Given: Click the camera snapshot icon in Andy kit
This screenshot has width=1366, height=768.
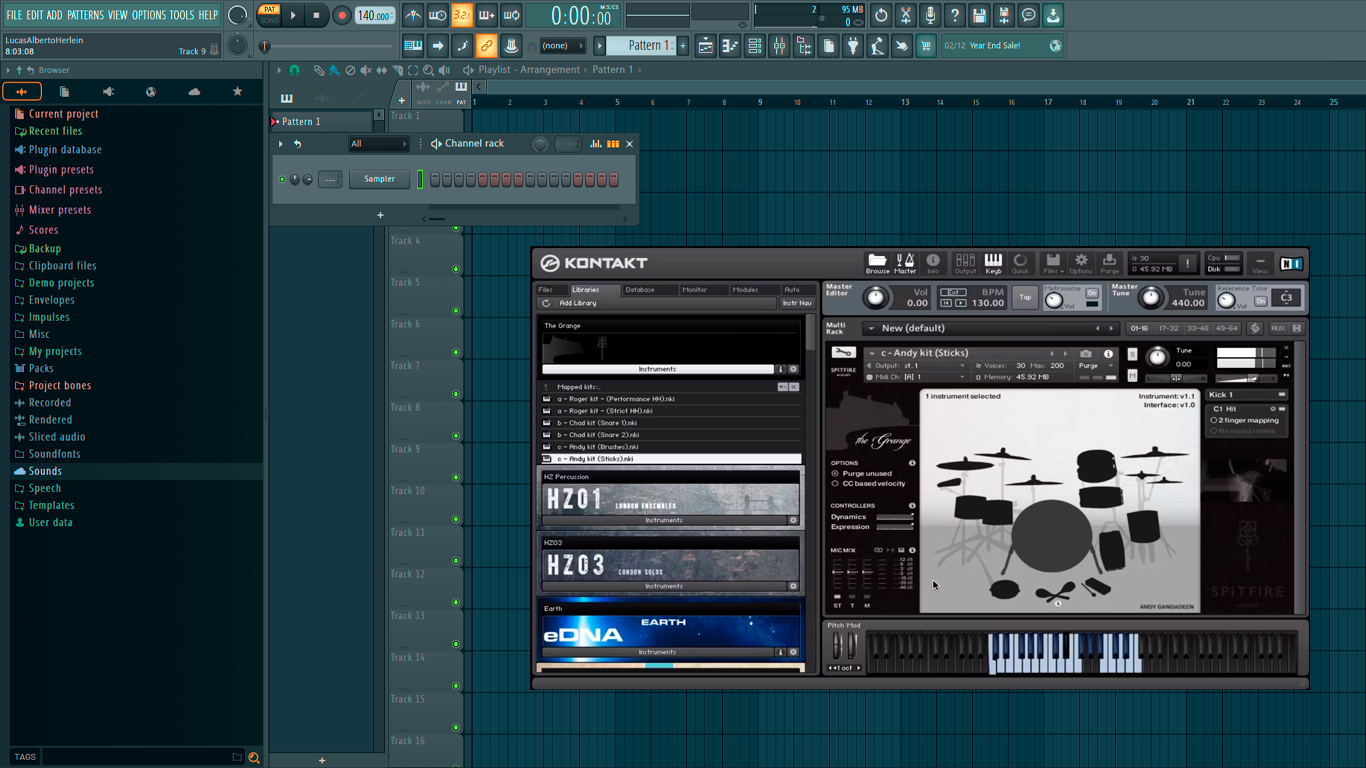Looking at the screenshot, I should tap(1086, 354).
